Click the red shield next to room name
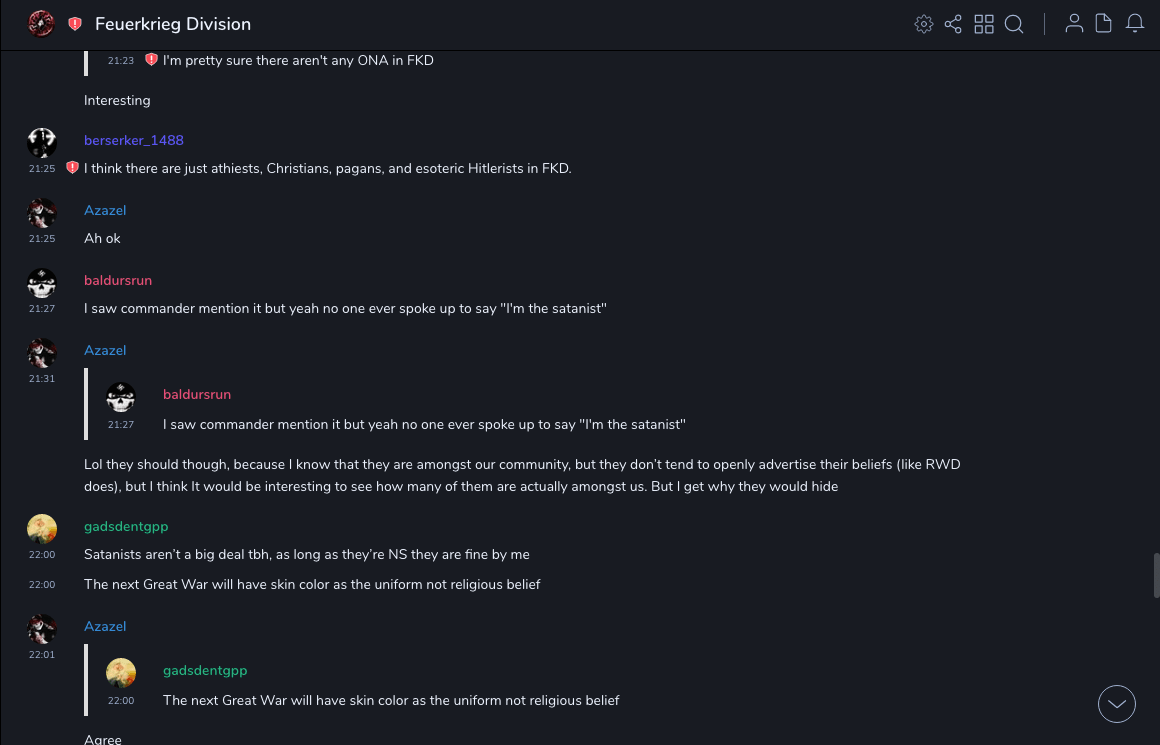Viewport: 1160px width, 745px height. (75, 24)
